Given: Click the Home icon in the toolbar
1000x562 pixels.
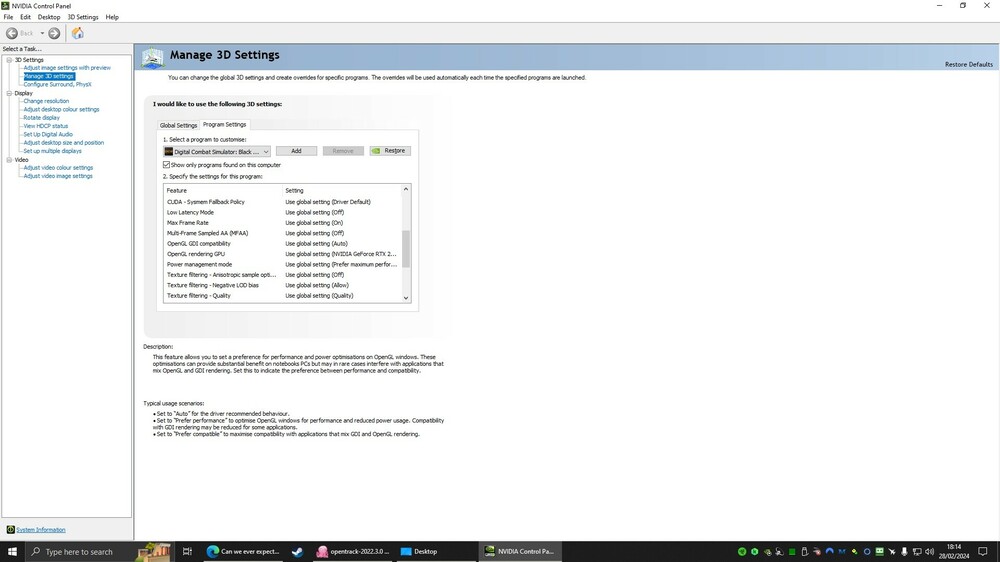Looking at the screenshot, I should click(x=78, y=33).
